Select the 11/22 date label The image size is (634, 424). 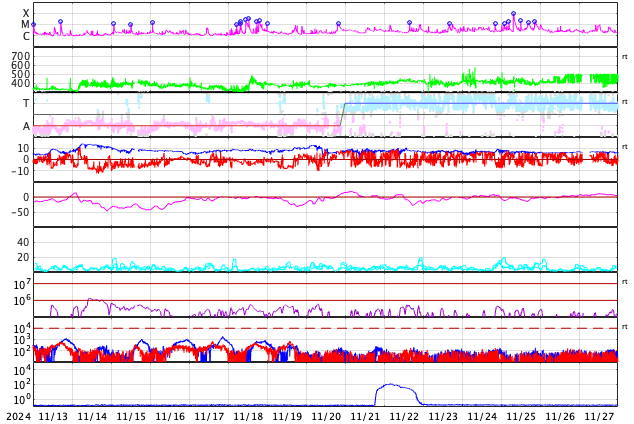[x=404, y=416]
